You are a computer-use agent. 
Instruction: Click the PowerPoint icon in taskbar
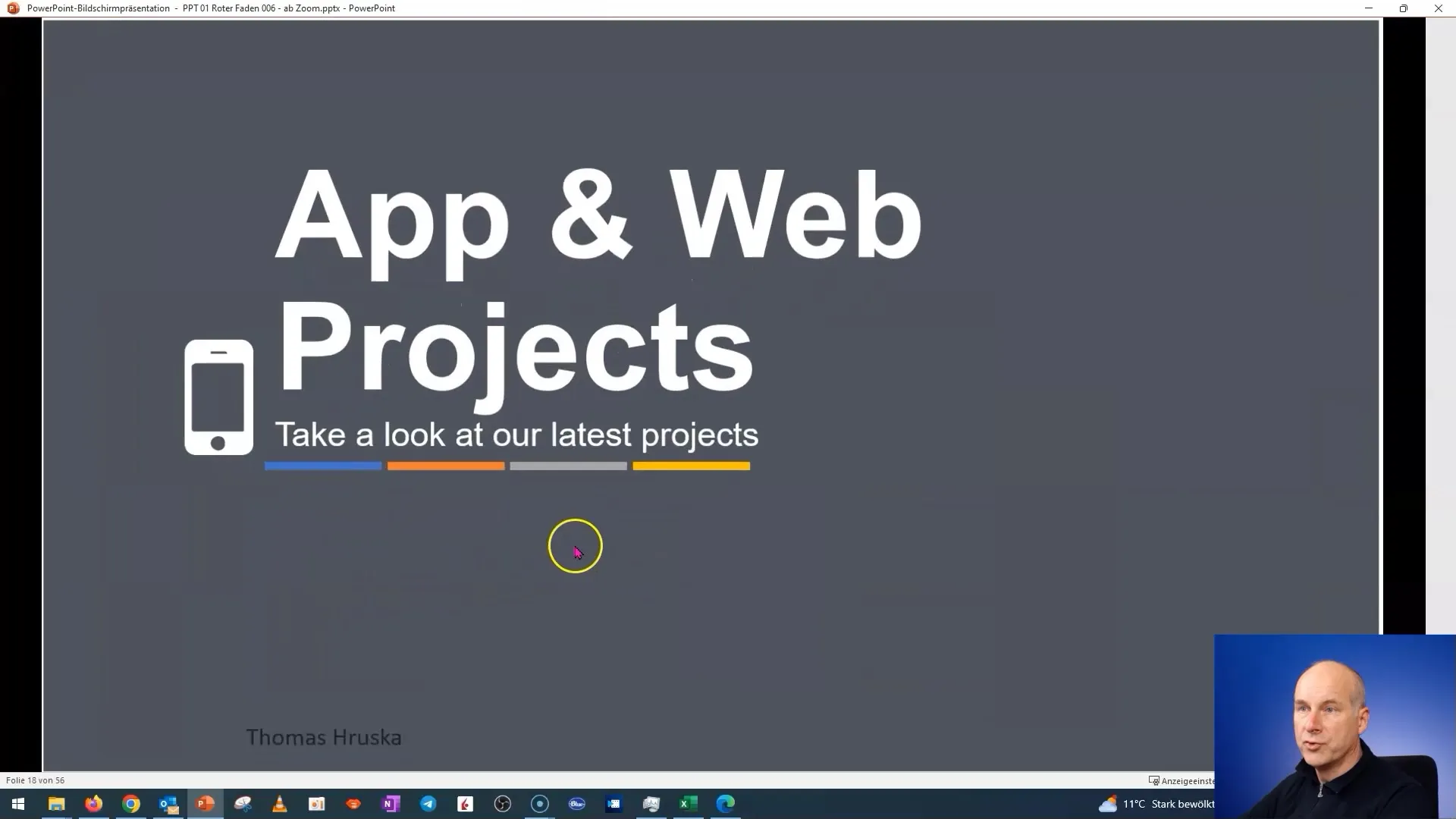tap(205, 803)
